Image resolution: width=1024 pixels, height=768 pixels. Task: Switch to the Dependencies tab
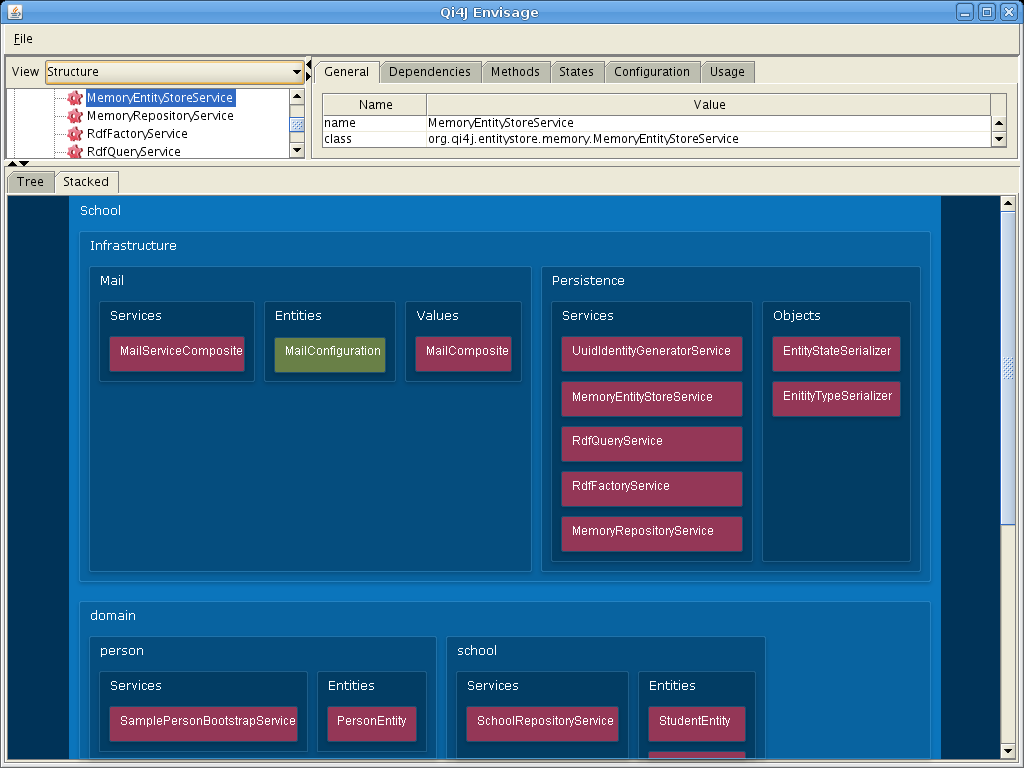pos(429,72)
